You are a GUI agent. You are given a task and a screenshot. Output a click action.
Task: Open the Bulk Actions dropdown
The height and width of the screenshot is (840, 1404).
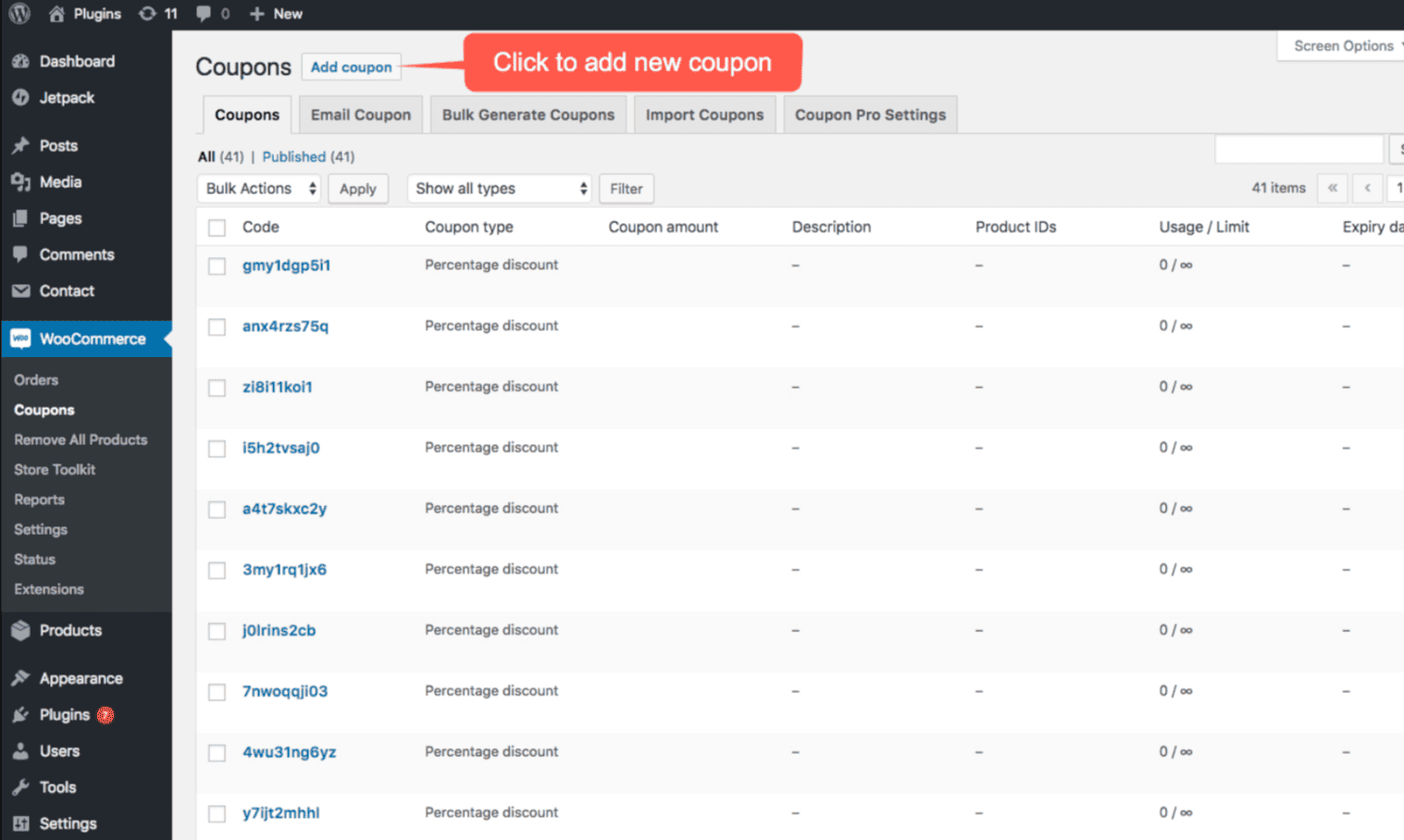tap(258, 188)
